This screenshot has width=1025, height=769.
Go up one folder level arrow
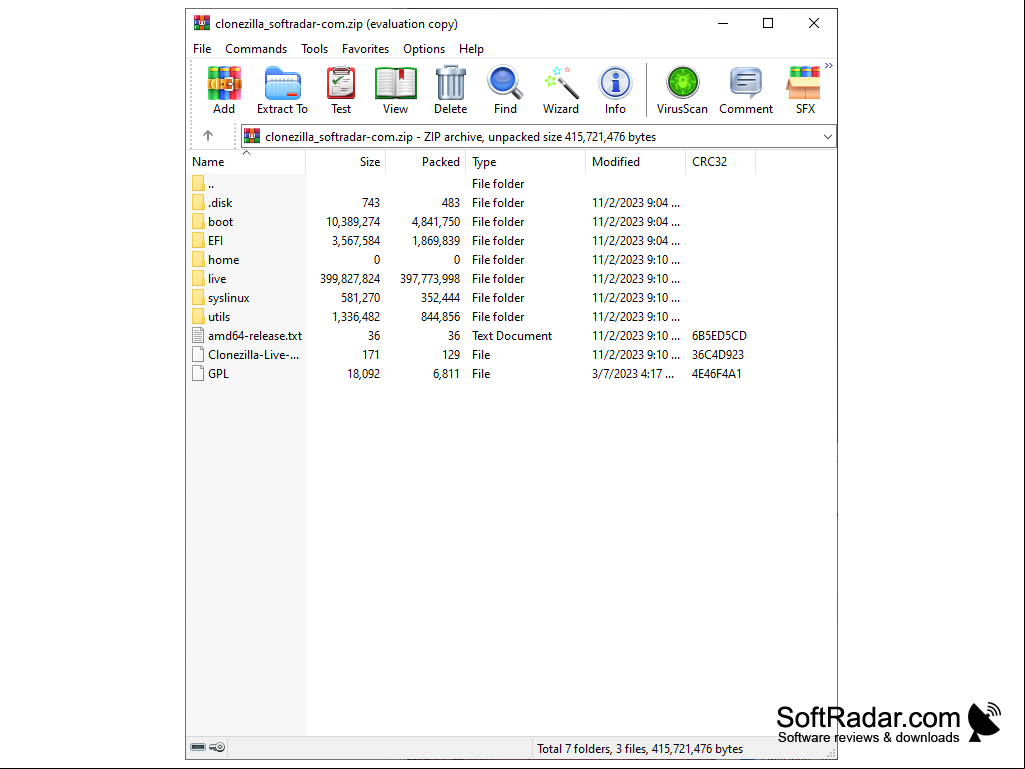(208, 135)
